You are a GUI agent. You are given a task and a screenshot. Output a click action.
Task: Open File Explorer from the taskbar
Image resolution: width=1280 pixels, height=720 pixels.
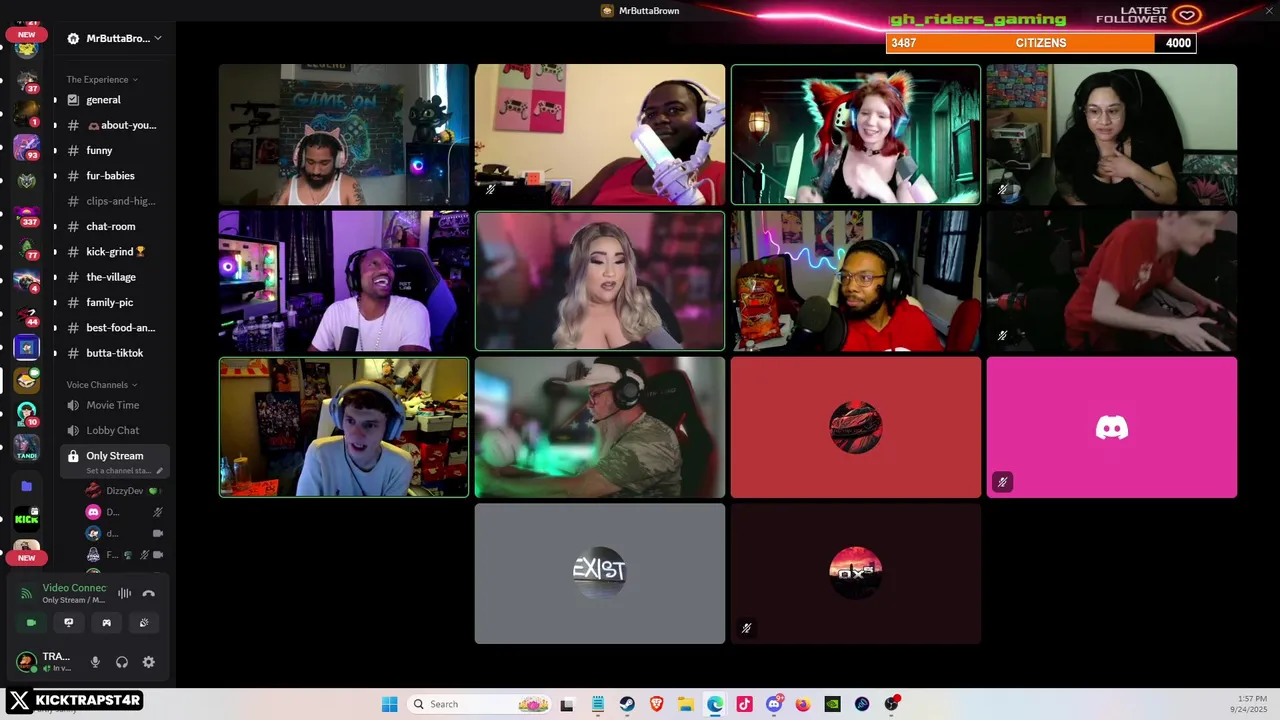pyautogui.click(x=686, y=704)
